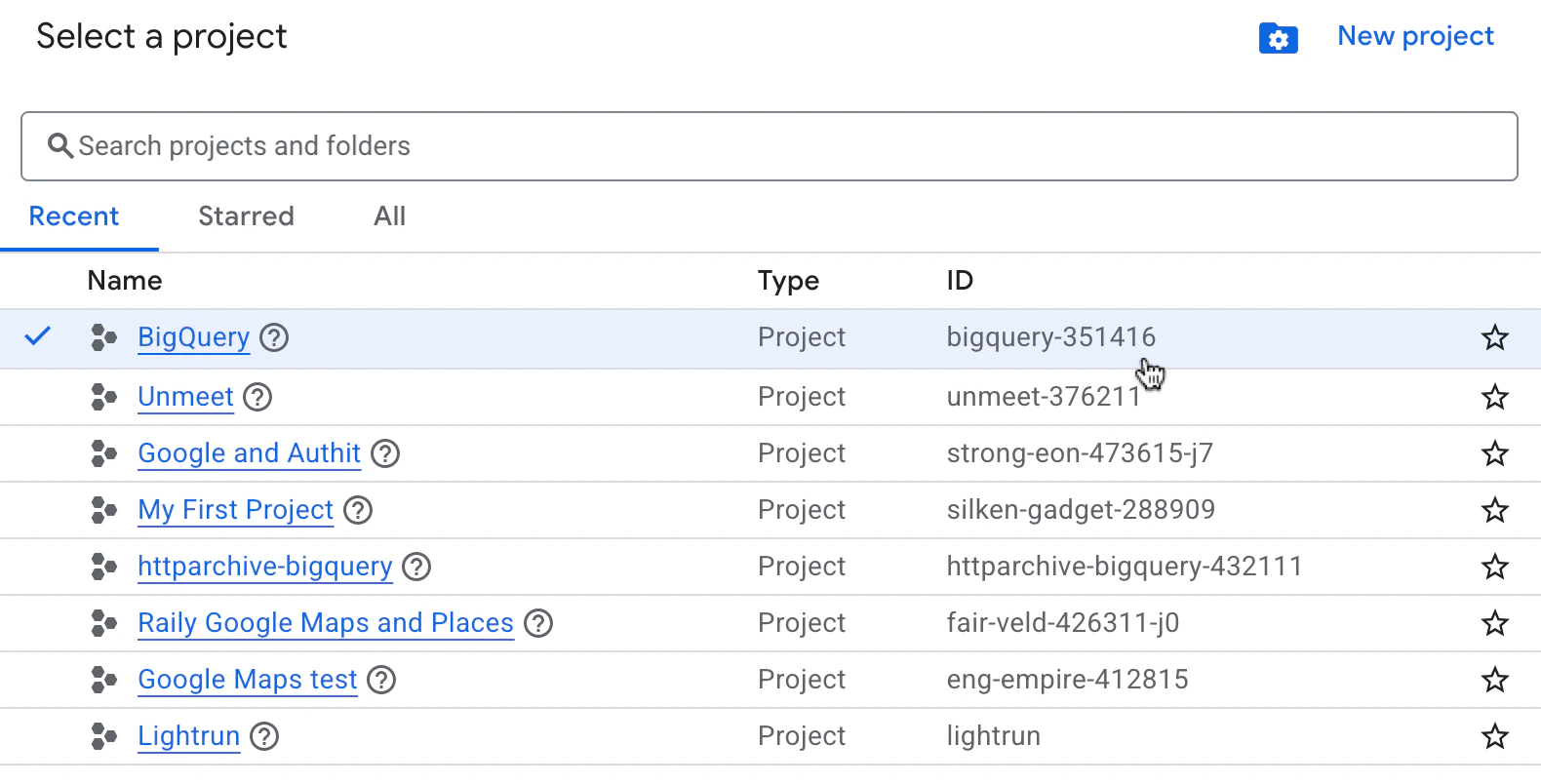Select My First Project link
1541x784 pixels.
(x=236, y=510)
